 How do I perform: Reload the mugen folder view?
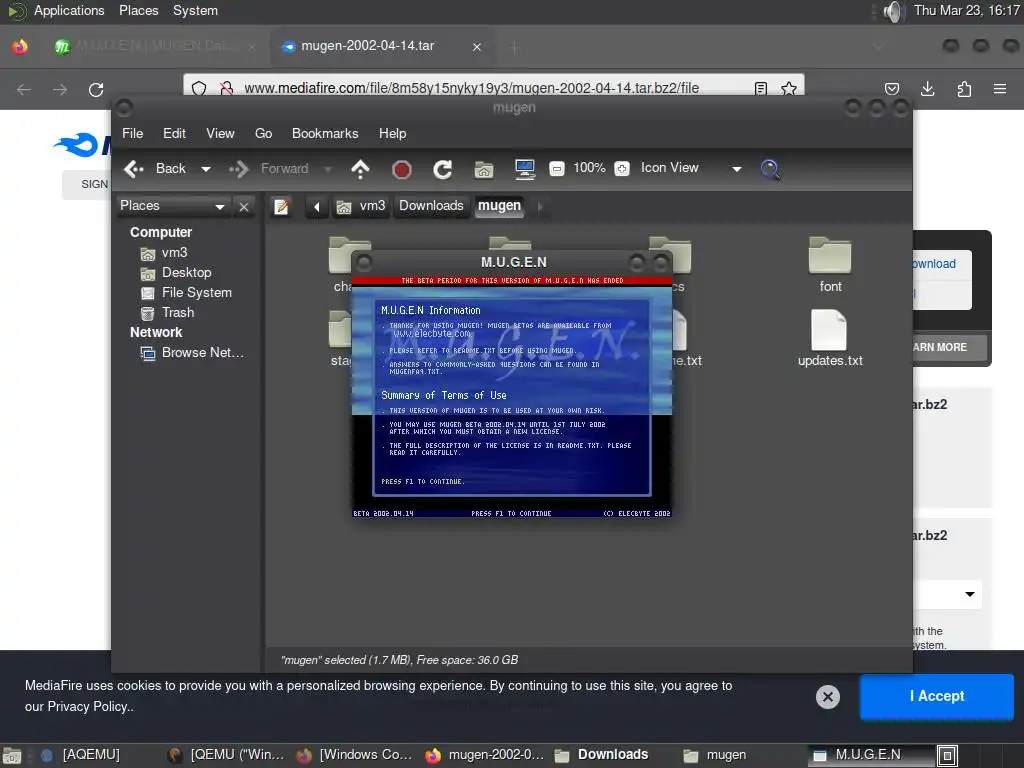pyautogui.click(x=443, y=170)
